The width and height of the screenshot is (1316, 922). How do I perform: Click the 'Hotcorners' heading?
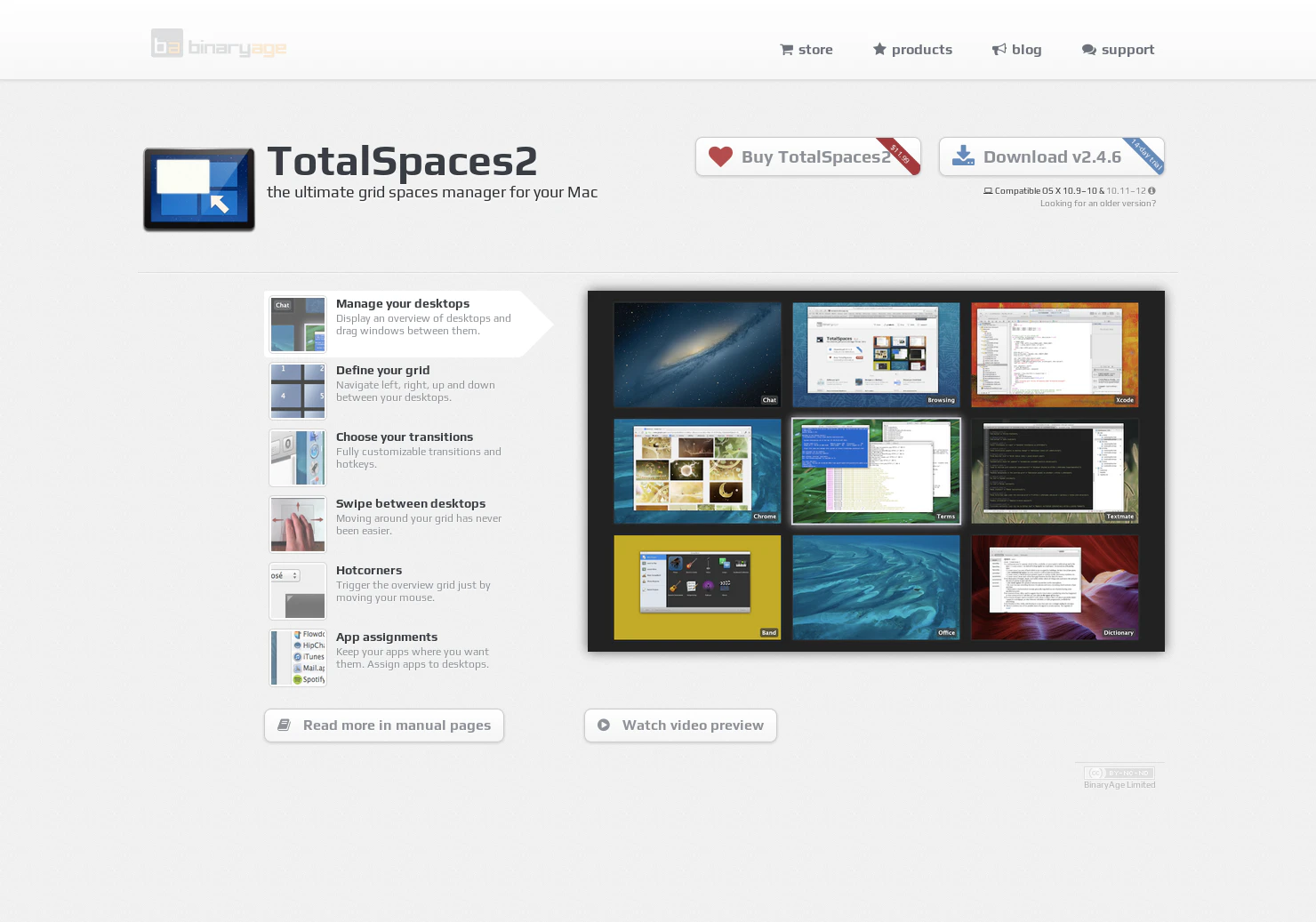click(369, 571)
